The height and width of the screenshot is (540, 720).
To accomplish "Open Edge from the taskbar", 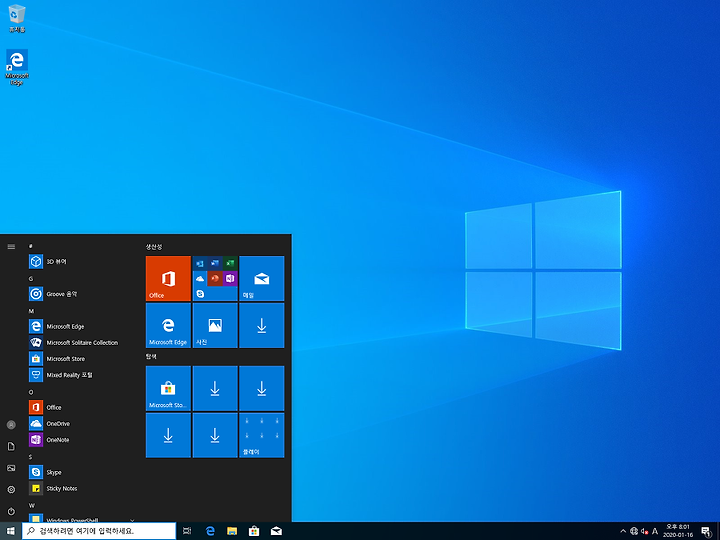I will (210, 531).
